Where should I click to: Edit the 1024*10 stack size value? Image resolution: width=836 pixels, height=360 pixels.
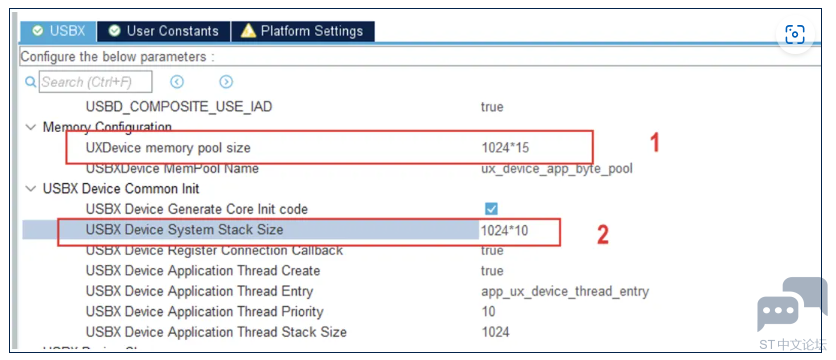(x=505, y=230)
